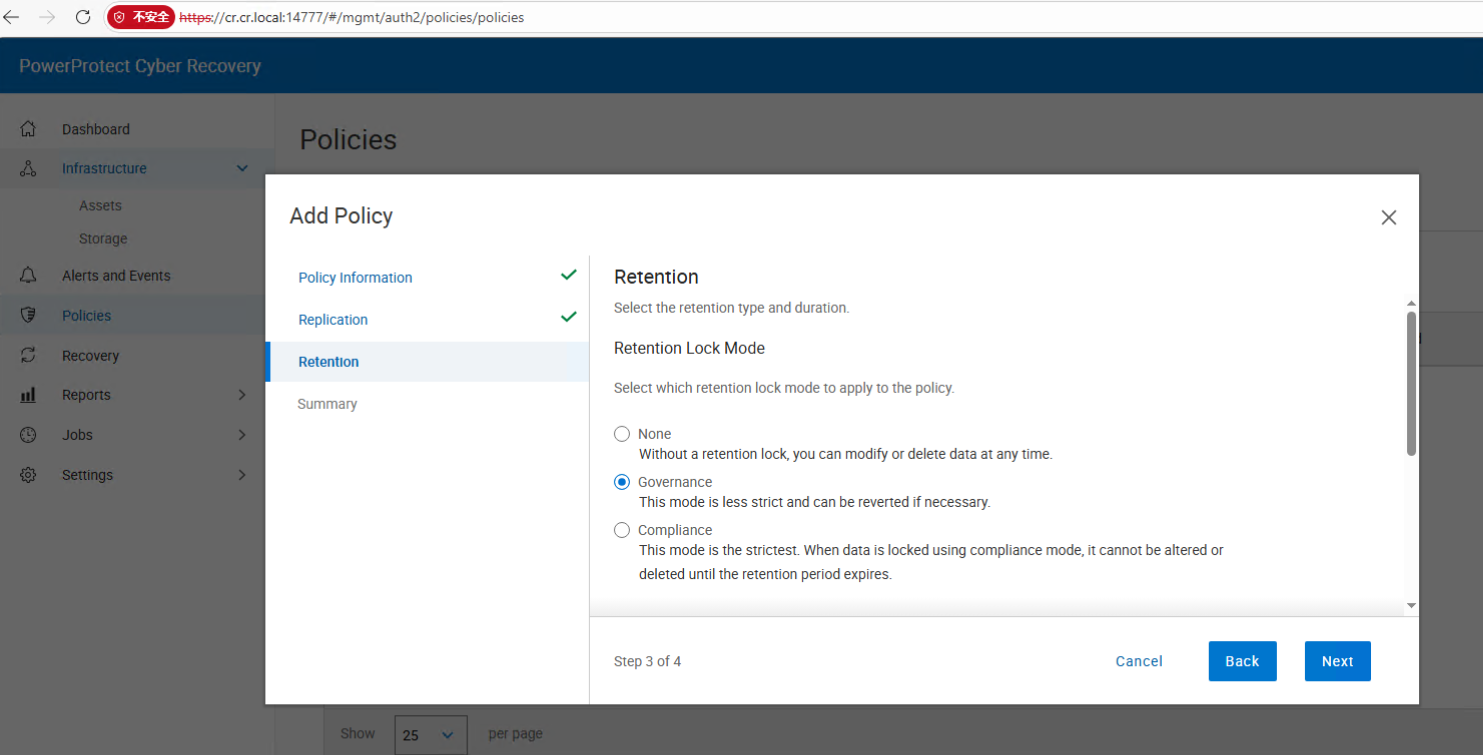Click the Back button
This screenshot has width=1483, height=755.
(x=1242, y=661)
